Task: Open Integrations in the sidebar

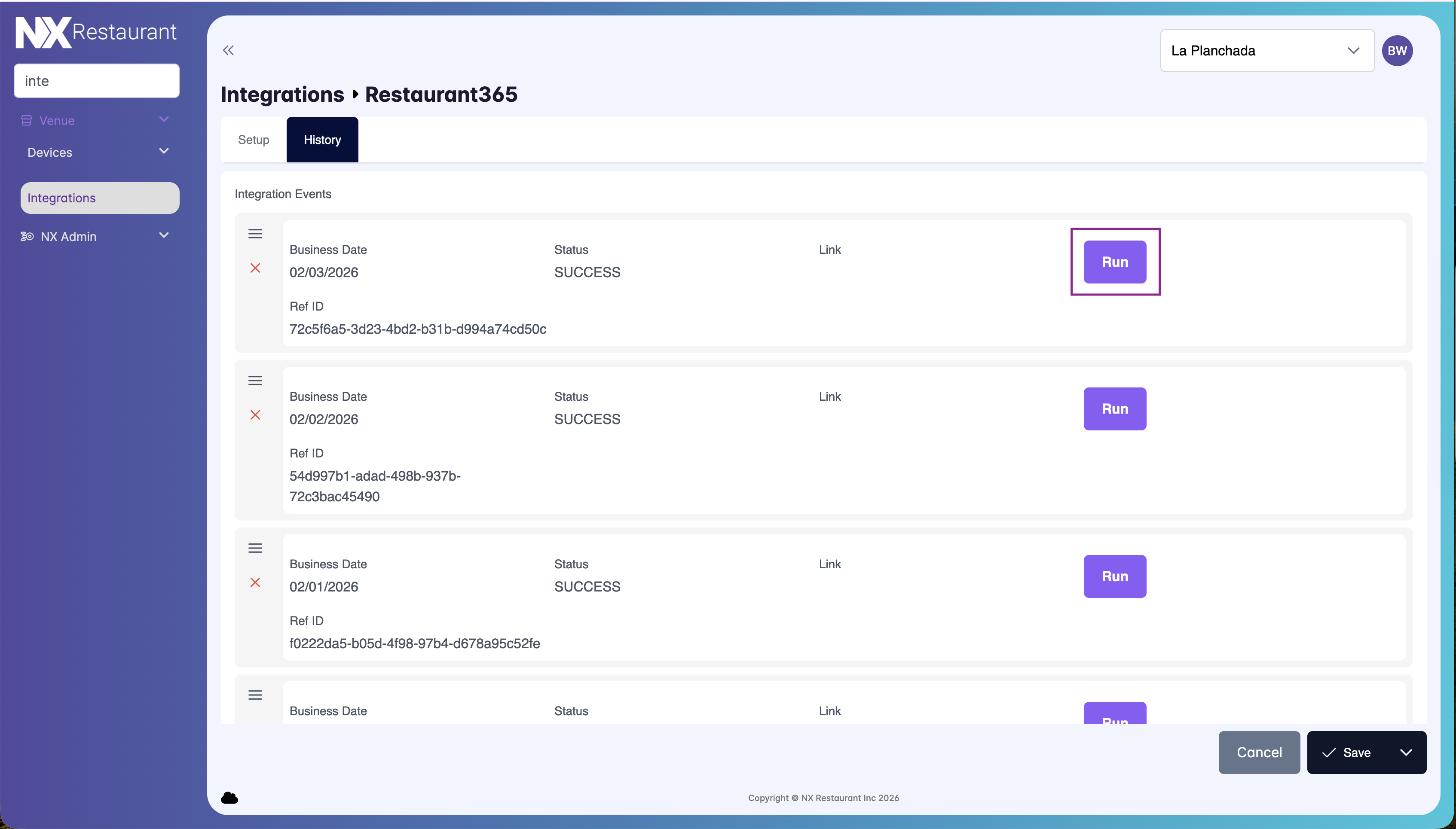Action: (x=100, y=198)
